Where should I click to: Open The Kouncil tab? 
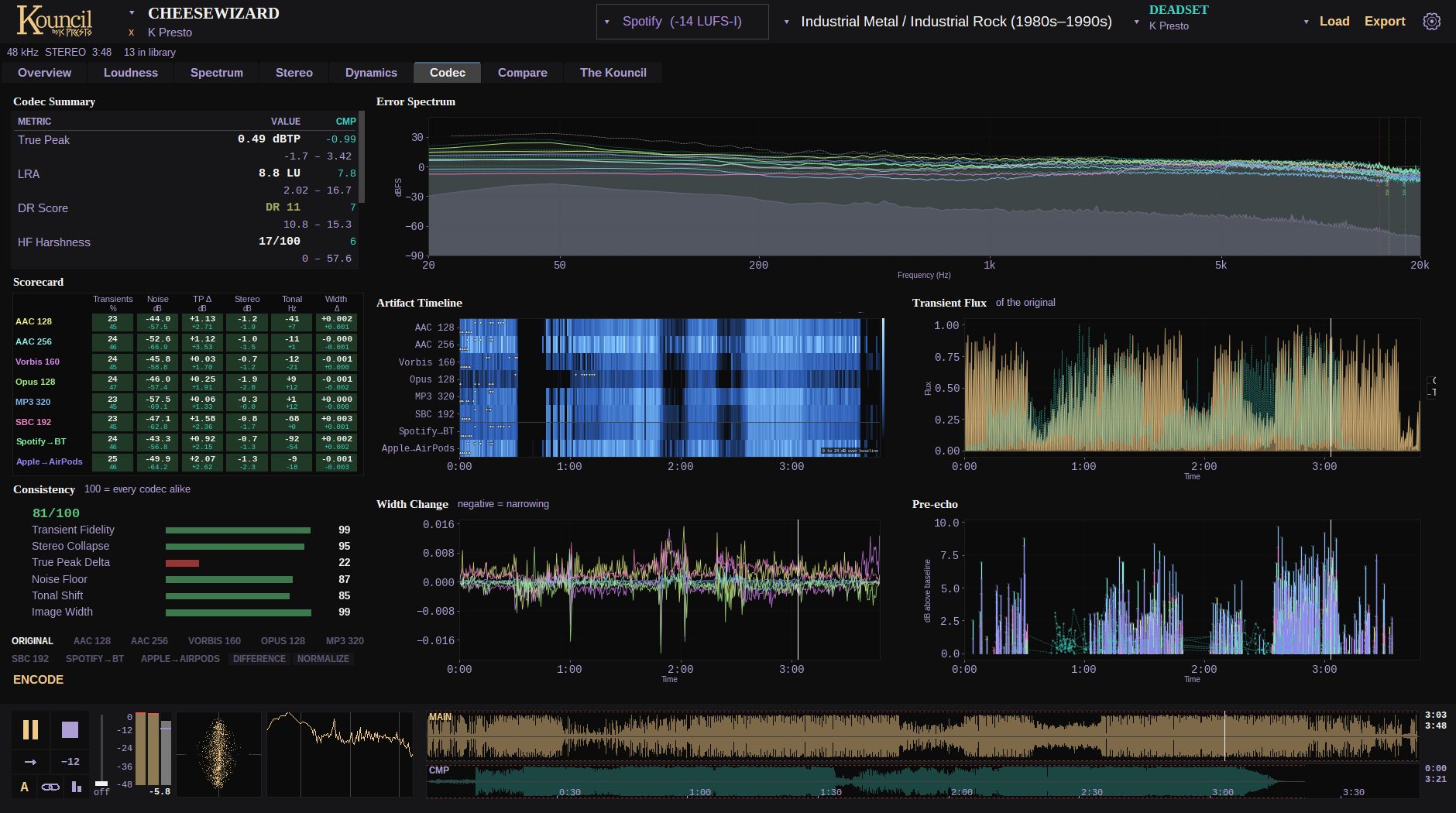click(x=613, y=73)
